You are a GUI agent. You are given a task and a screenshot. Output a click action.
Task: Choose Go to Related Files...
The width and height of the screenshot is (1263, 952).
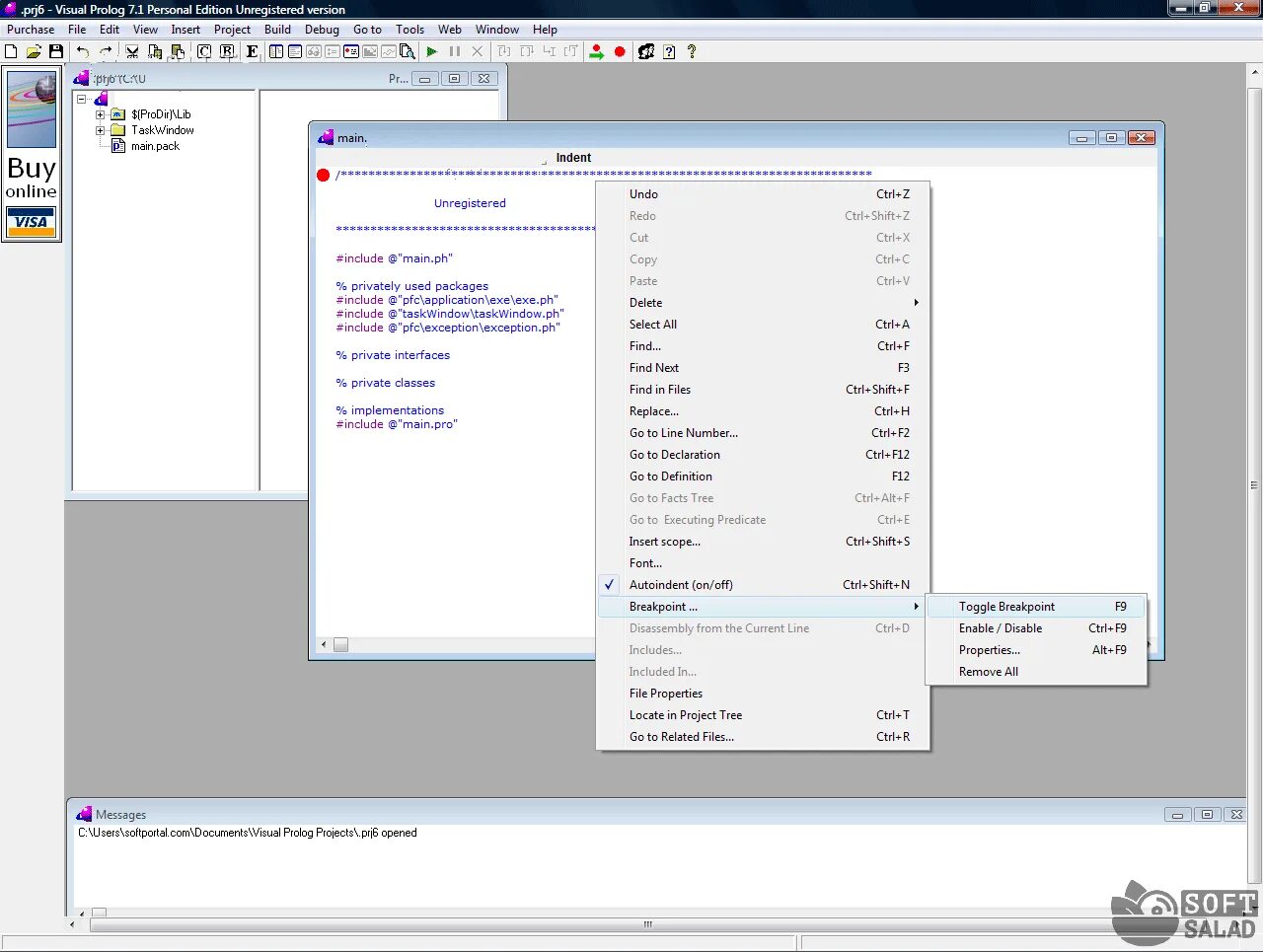[763, 737]
